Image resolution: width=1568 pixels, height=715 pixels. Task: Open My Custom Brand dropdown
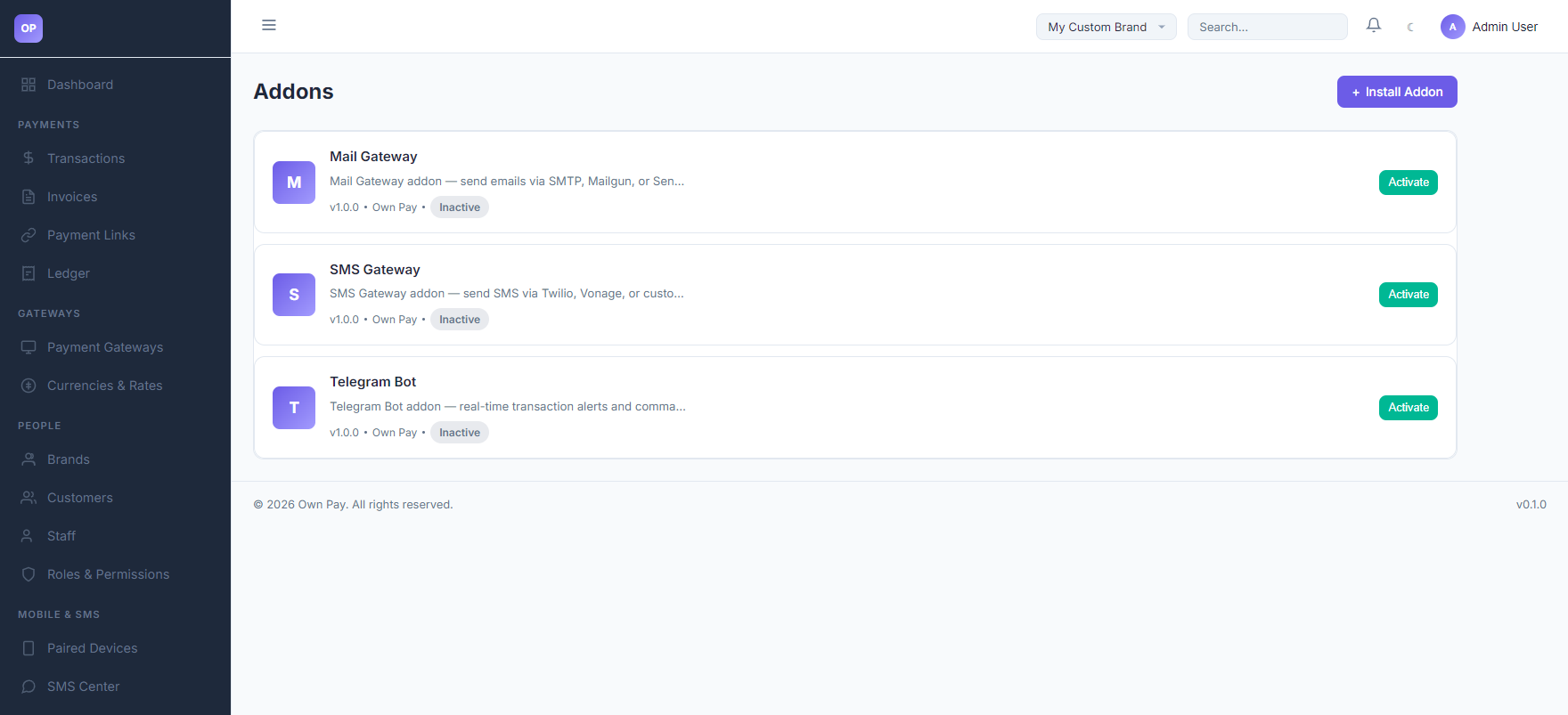click(x=1106, y=27)
